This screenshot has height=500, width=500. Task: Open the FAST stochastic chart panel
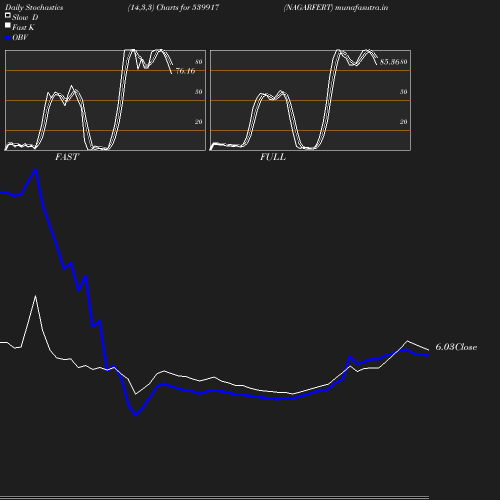click(105, 100)
